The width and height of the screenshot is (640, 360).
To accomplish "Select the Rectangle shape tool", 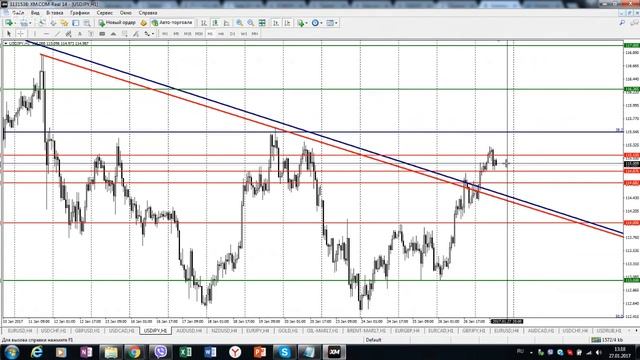I will (x=102, y=33).
